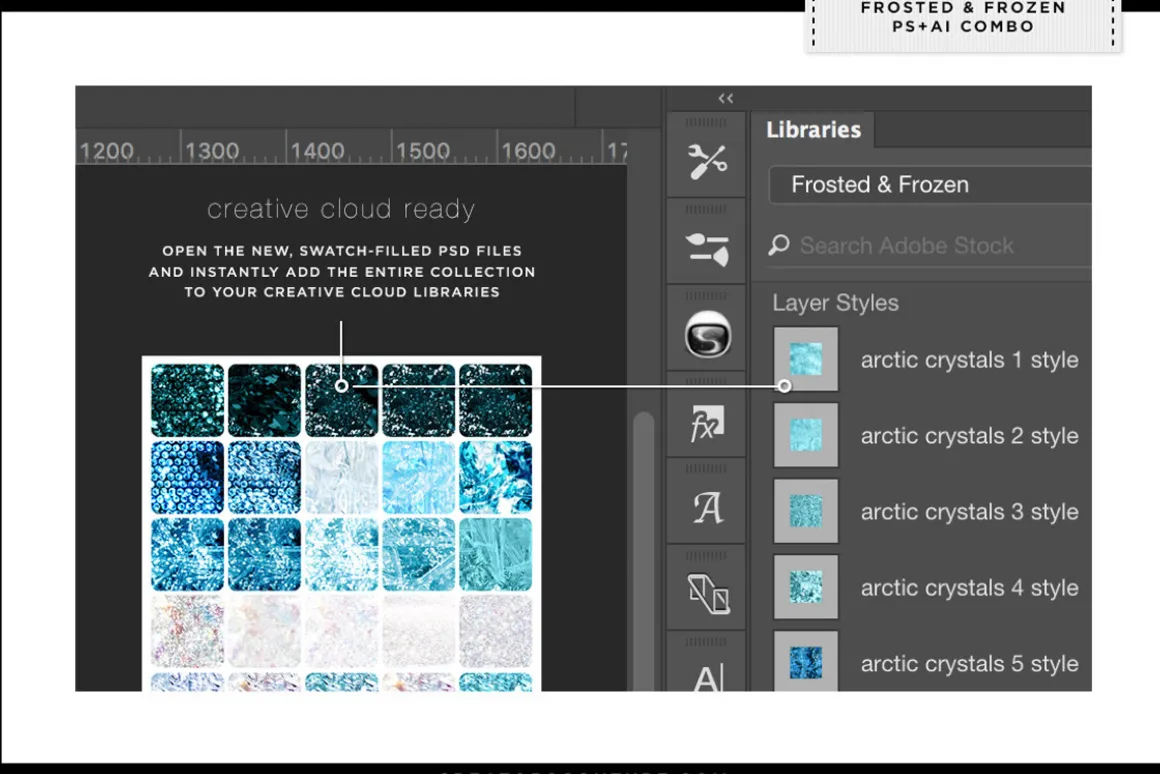Click iridescent glitter swatch, first in fourth row
Image resolution: width=1160 pixels, height=774 pixels.
187,631
